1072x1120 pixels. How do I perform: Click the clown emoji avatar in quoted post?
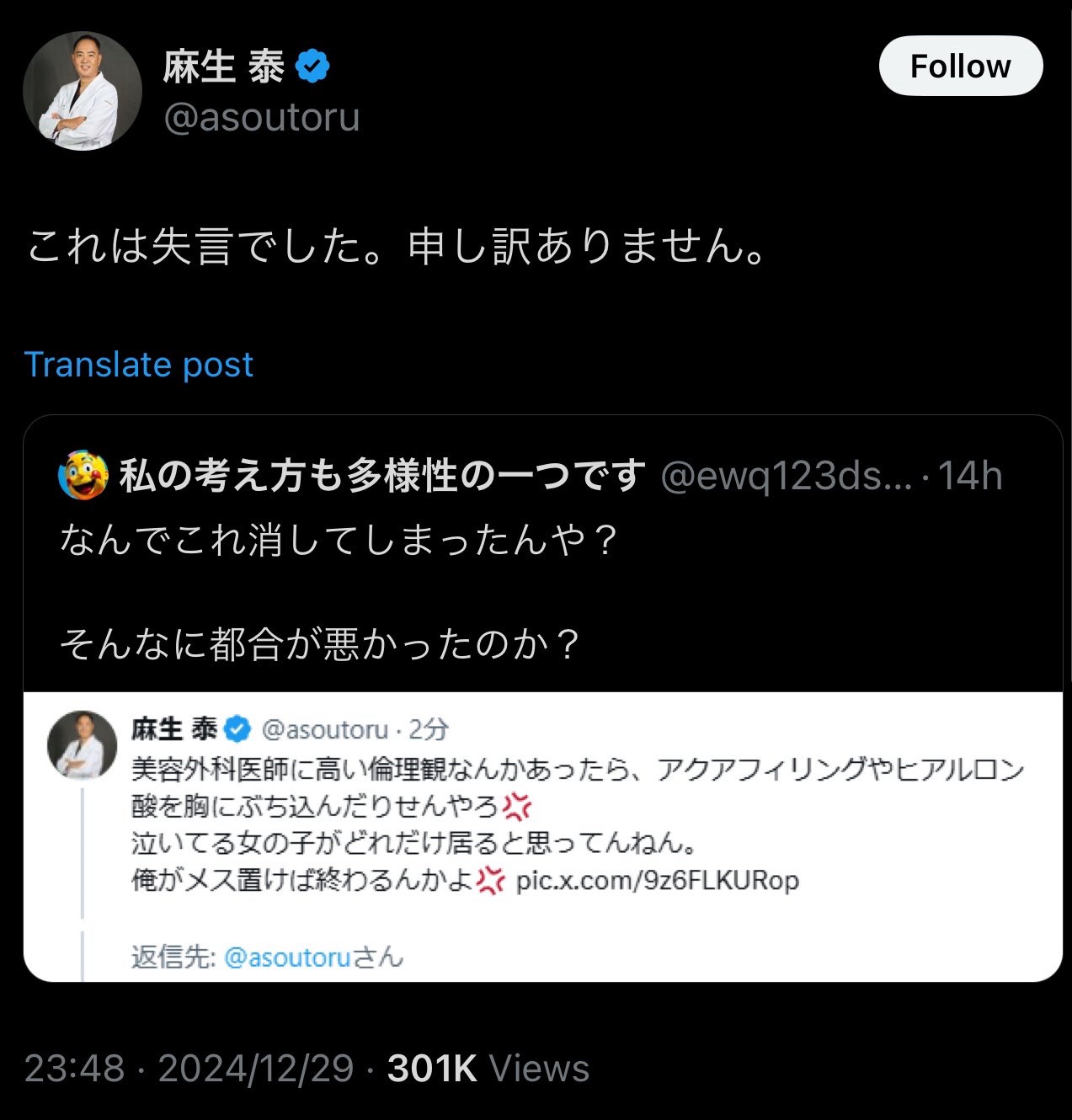click(83, 476)
